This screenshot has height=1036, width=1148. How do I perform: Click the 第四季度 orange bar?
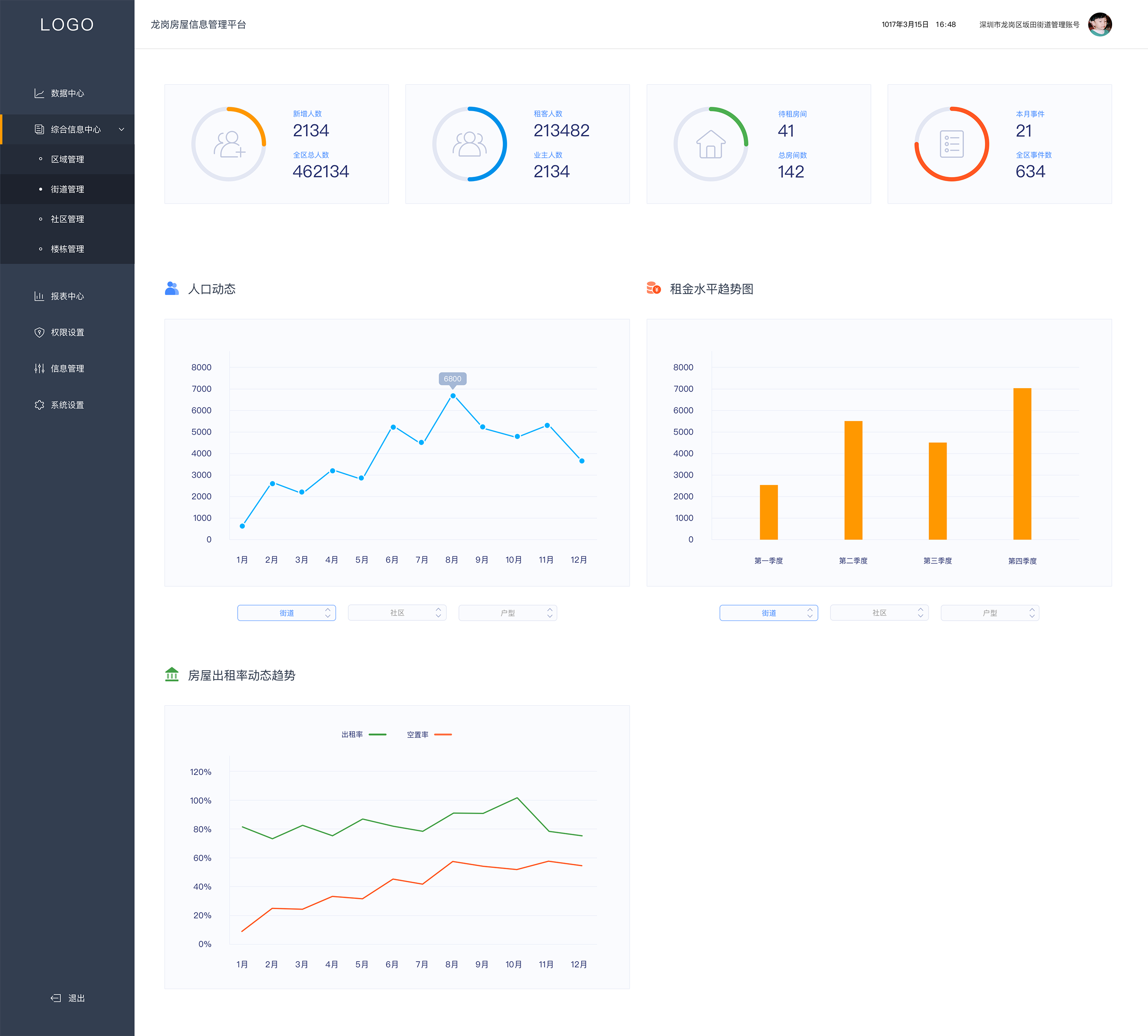click(x=1022, y=464)
